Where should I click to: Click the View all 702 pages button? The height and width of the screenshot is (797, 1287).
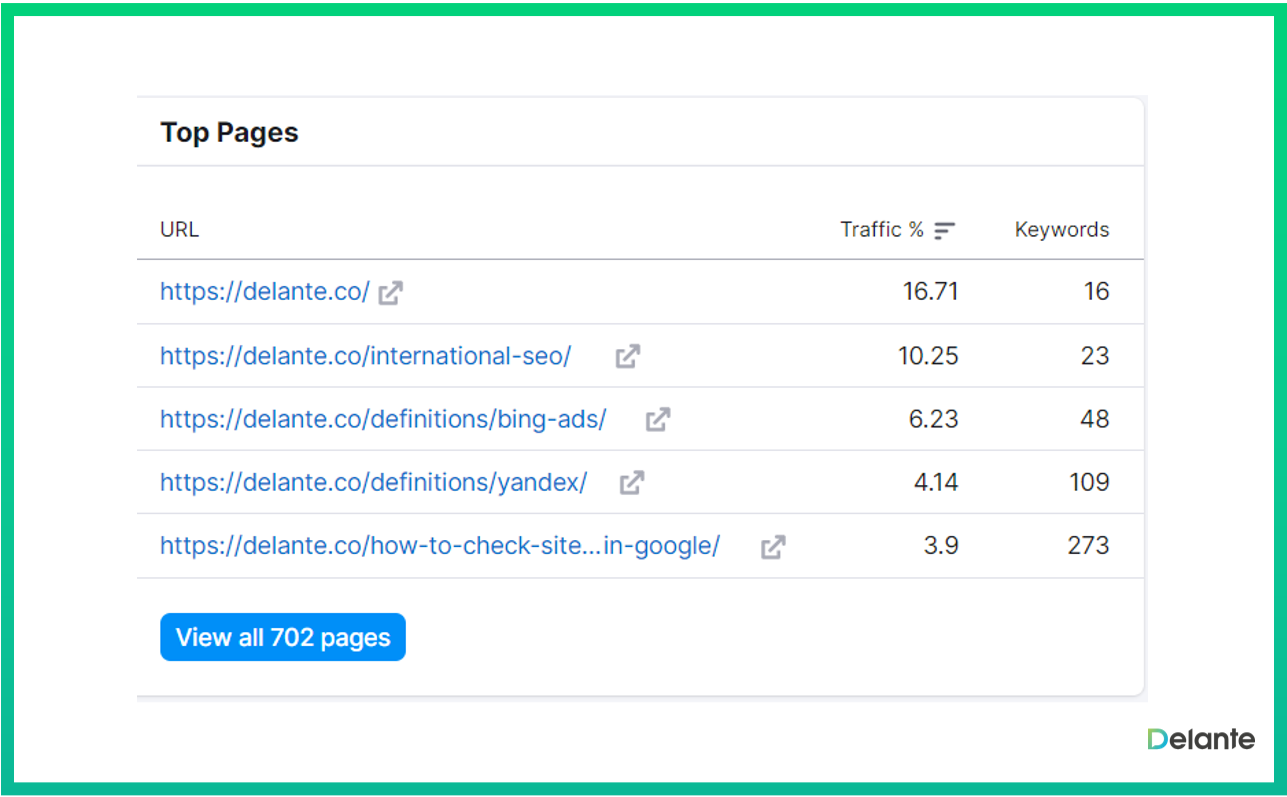[x=283, y=637]
